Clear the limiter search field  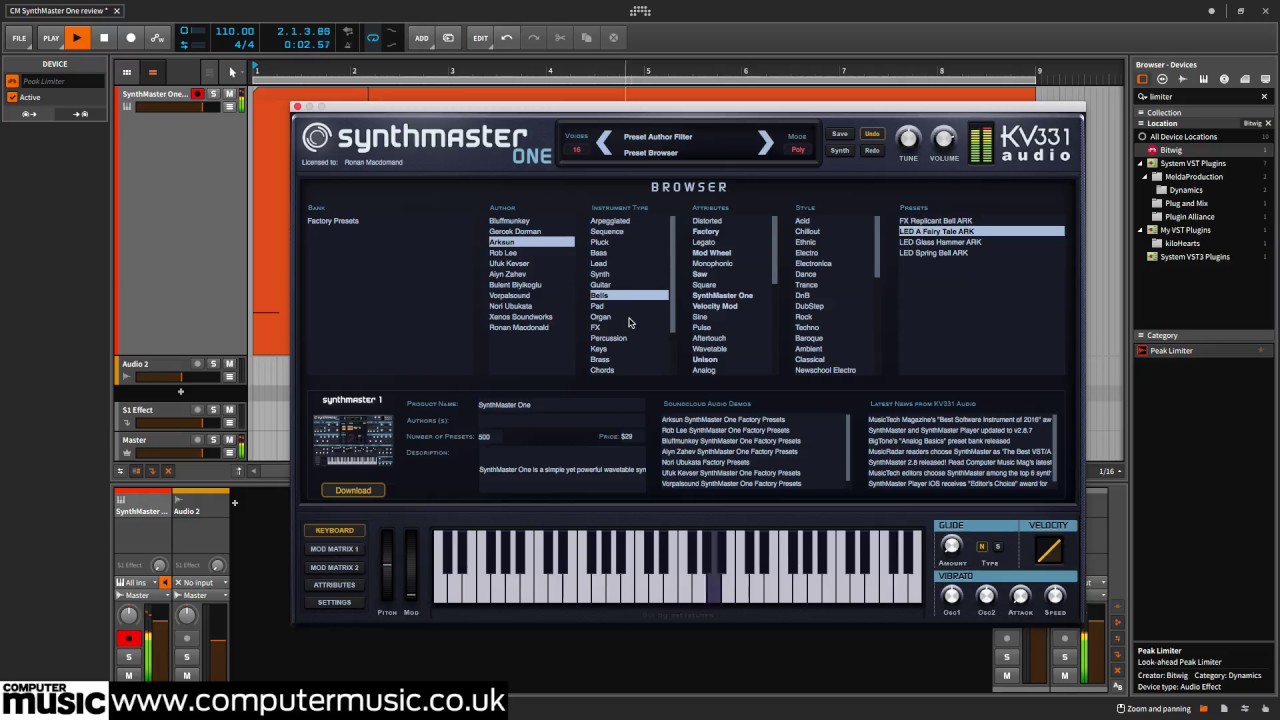(x=1264, y=97)
